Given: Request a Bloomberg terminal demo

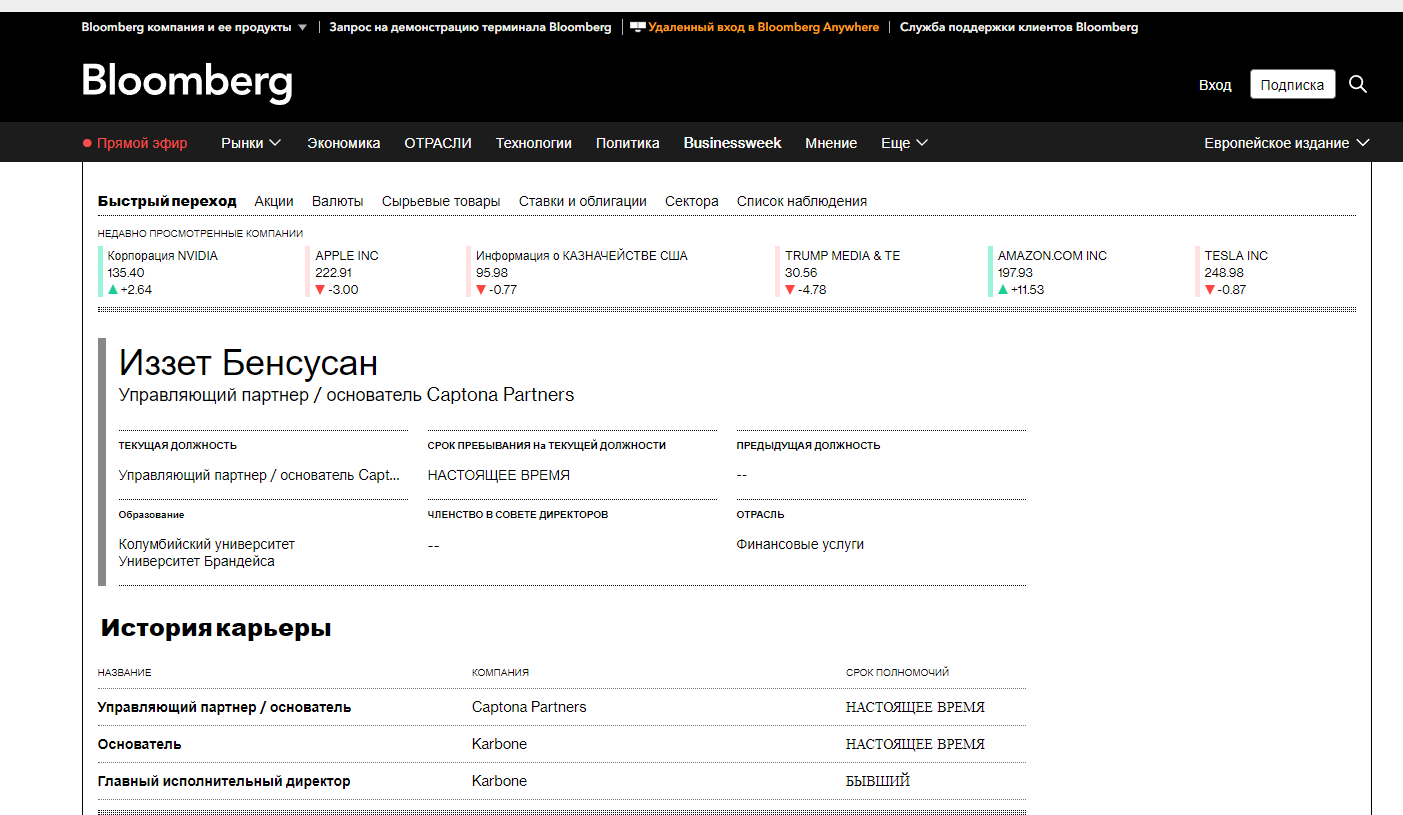Looking at the screenshot, I should click(471, 27).
